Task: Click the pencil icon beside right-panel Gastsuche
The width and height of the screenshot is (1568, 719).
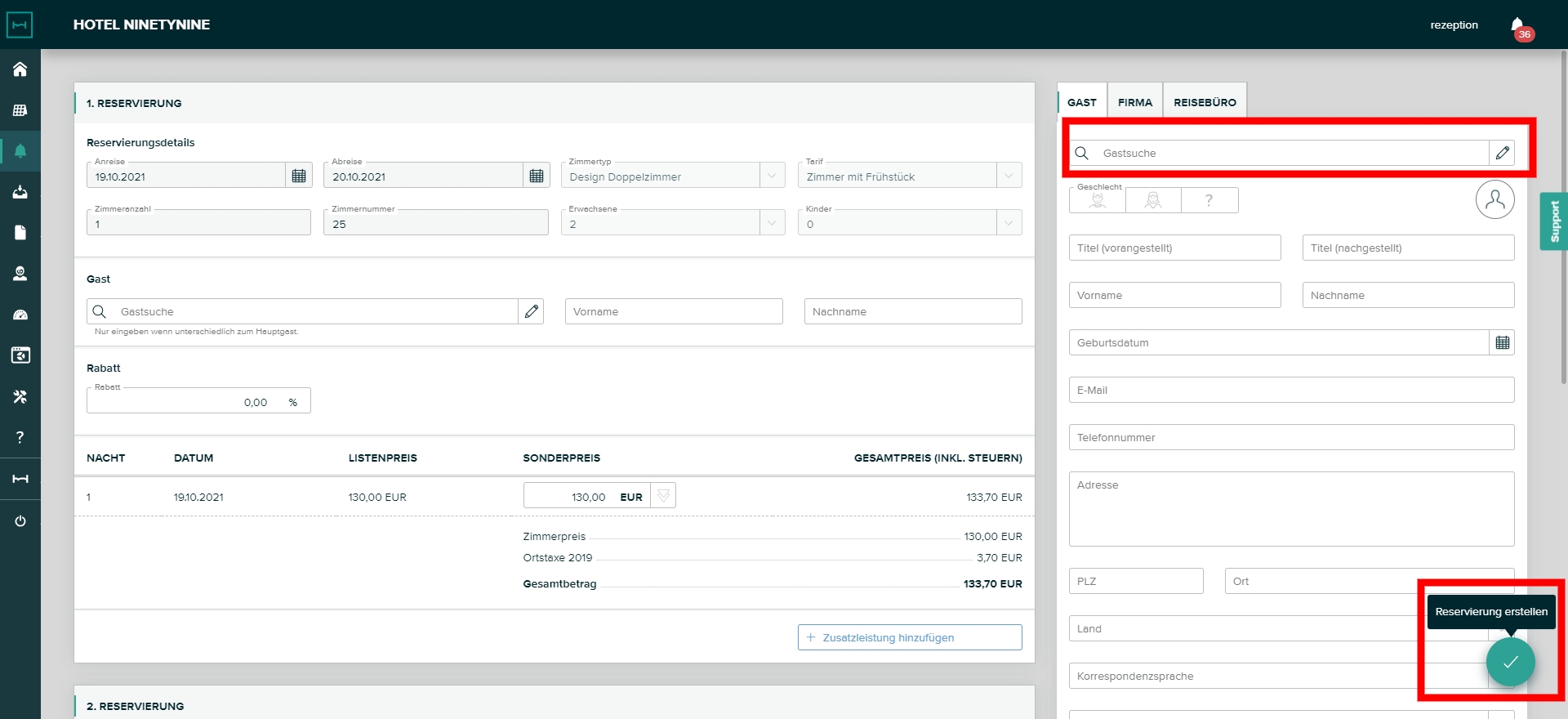Action: (x=1502, y=153)
